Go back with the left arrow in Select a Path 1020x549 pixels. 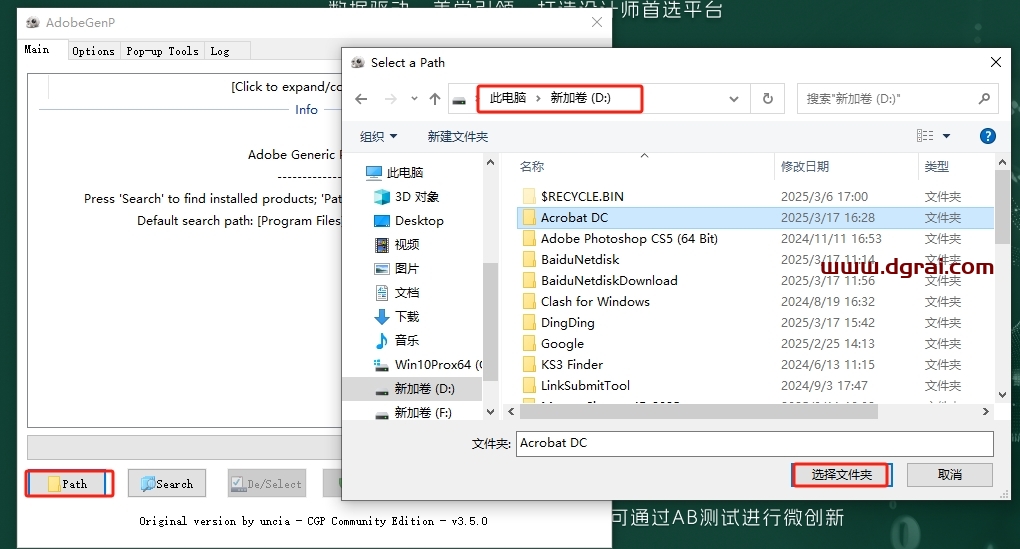(x=361, y=99)
